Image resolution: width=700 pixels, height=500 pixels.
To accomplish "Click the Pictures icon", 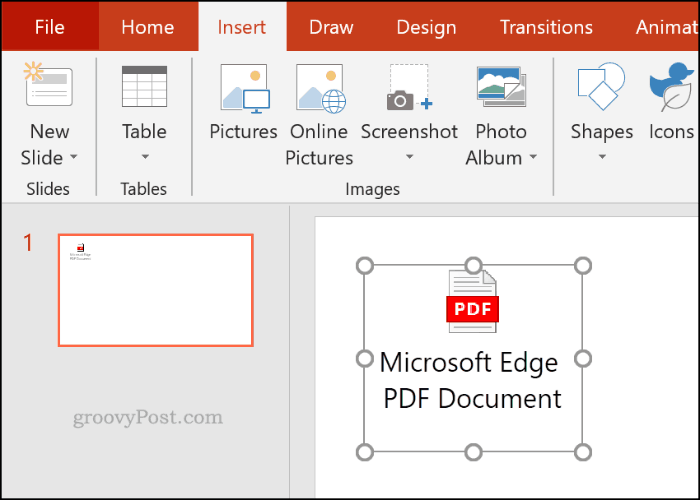I will 243,88.
